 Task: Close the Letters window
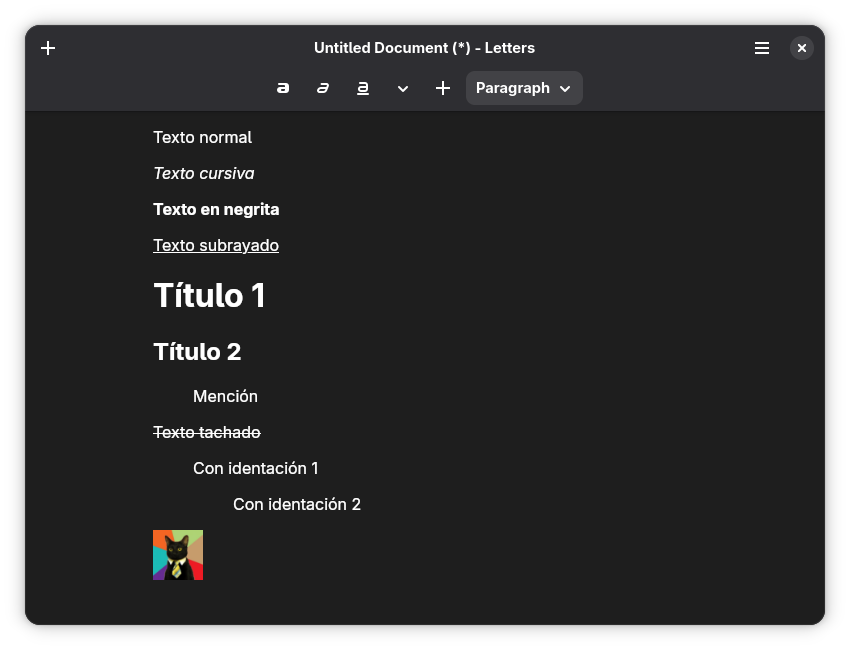pyautogui.click(x=802, y=48)
